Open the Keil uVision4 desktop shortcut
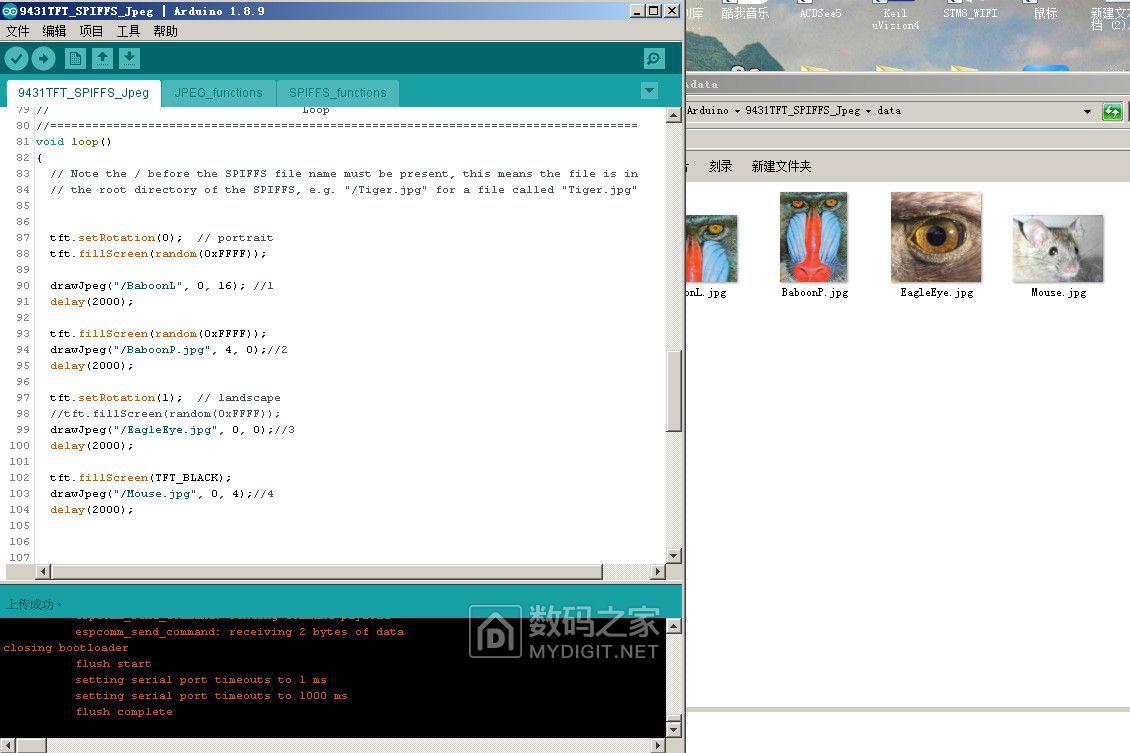The width and height of the screenshot is (1130, 753). (x=895, y=16)
